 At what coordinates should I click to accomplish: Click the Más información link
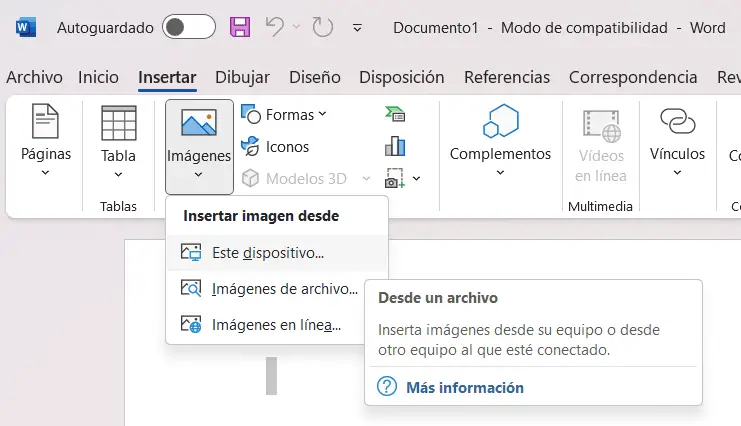click(465, 388)
